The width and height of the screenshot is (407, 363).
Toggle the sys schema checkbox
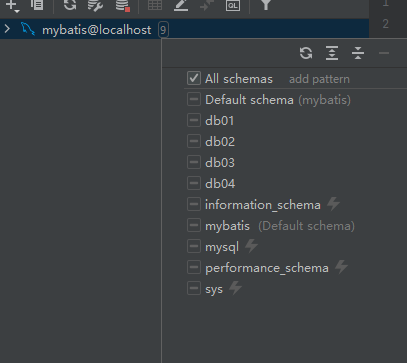(194, 288)
